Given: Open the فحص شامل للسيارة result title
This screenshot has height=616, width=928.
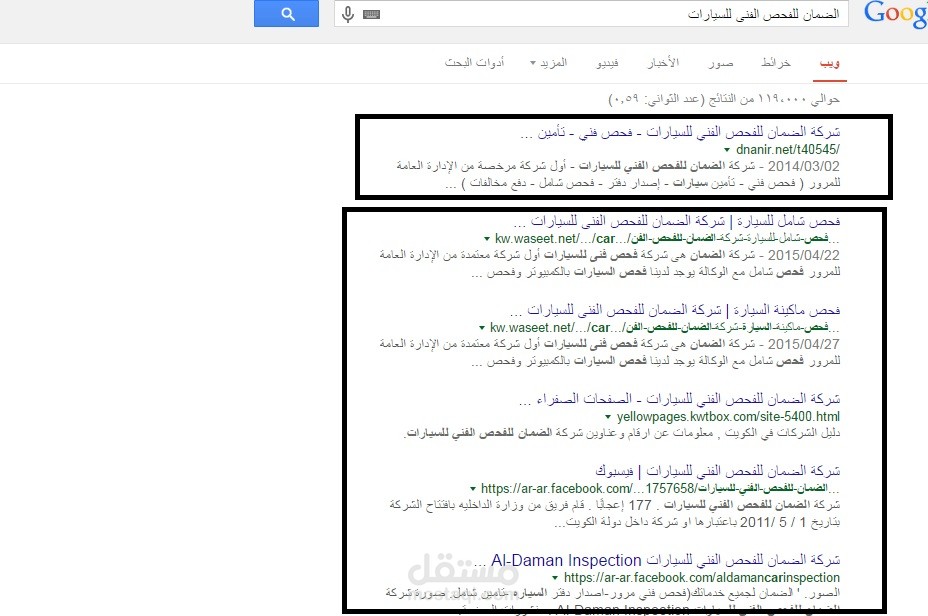Looking at the screenshot, I should [676, 221].
